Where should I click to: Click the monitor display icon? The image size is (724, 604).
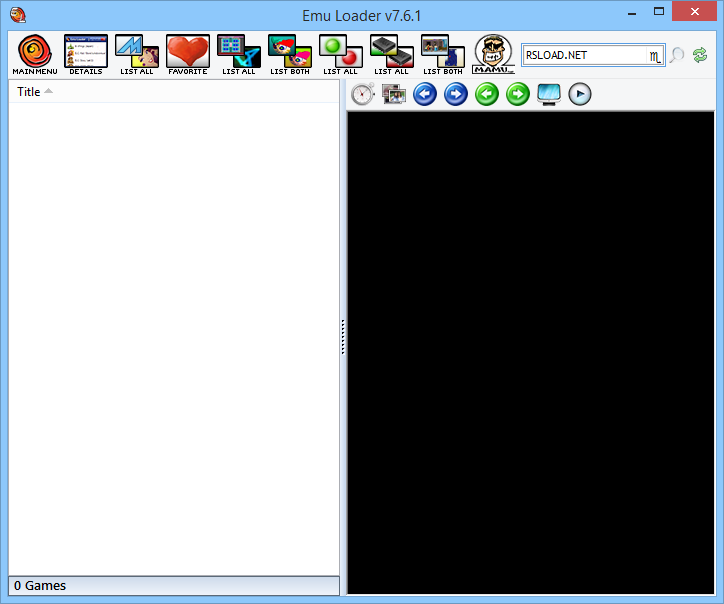click(x=549, y=94)
